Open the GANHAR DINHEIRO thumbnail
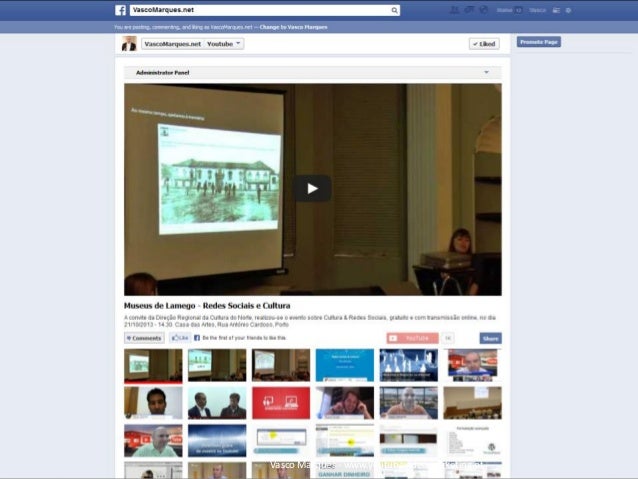The width and height of the screenshot is (638, 479). (x=345, y=470)
